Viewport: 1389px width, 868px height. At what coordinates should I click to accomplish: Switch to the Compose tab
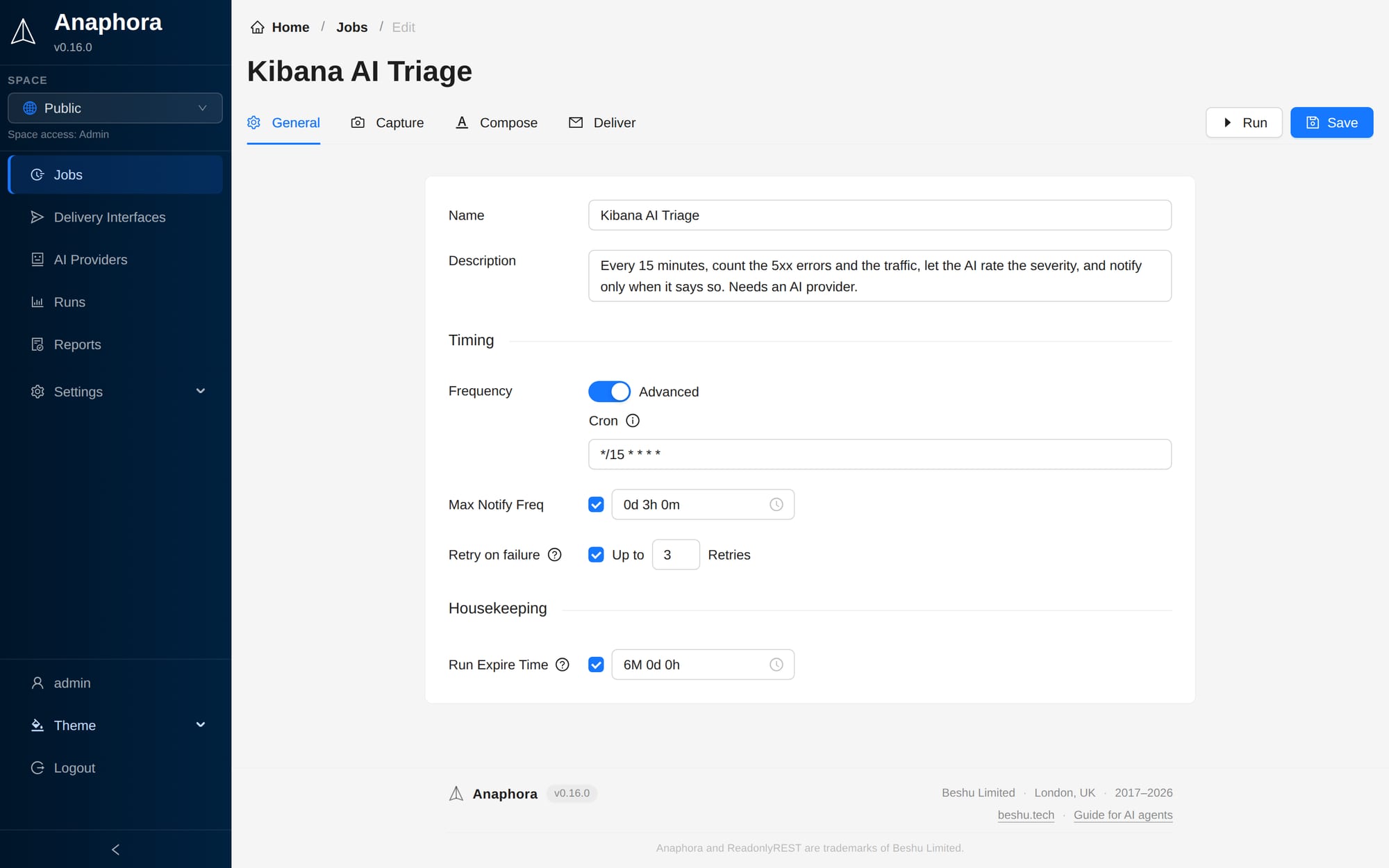click(497, 123)
